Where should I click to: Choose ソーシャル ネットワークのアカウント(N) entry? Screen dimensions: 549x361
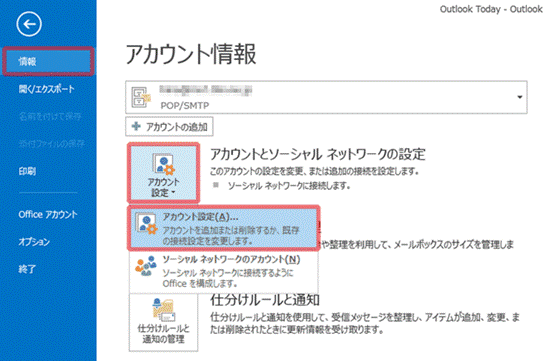[223, 271]
